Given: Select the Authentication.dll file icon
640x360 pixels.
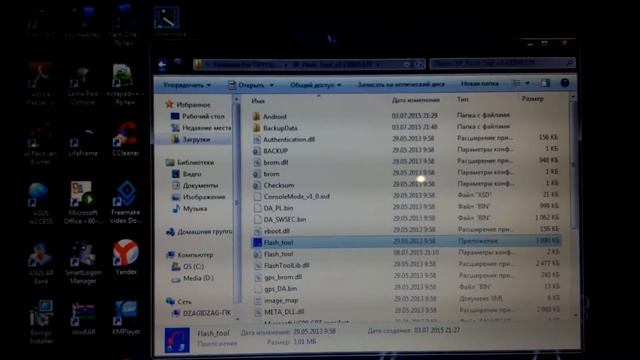Looking at the screenshot, I should point(257,139).
